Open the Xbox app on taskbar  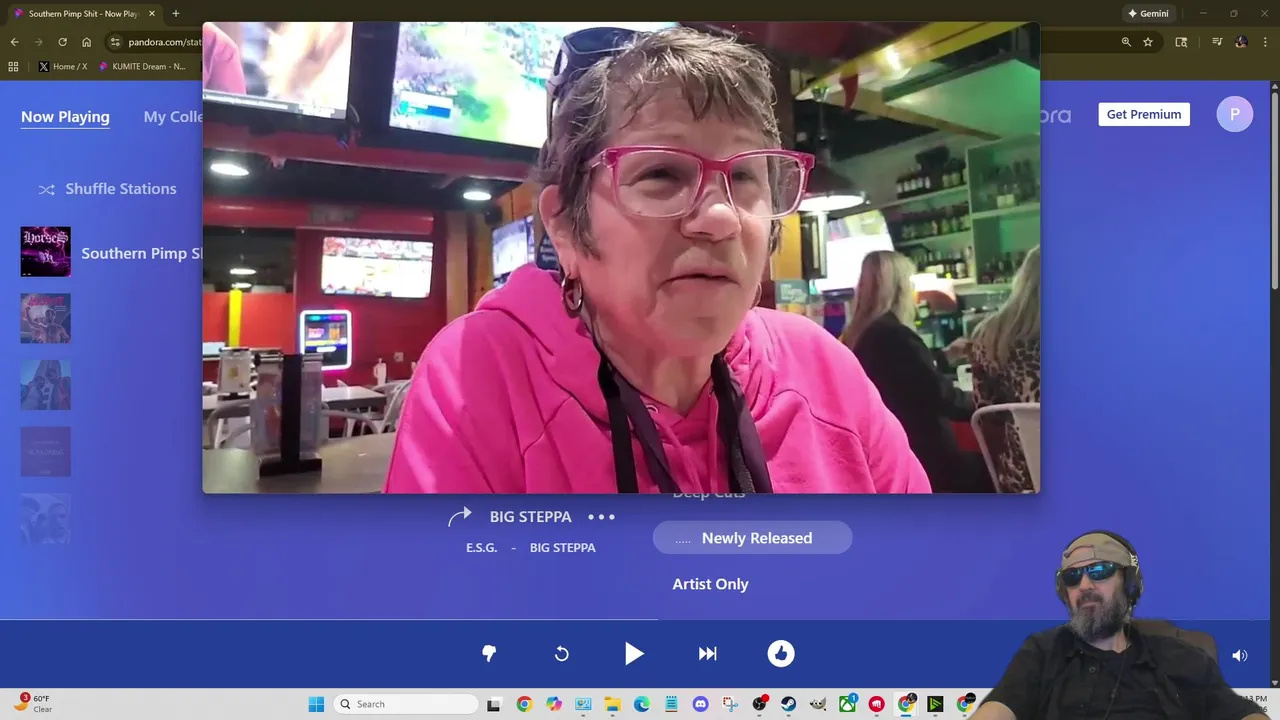[847, 704]
